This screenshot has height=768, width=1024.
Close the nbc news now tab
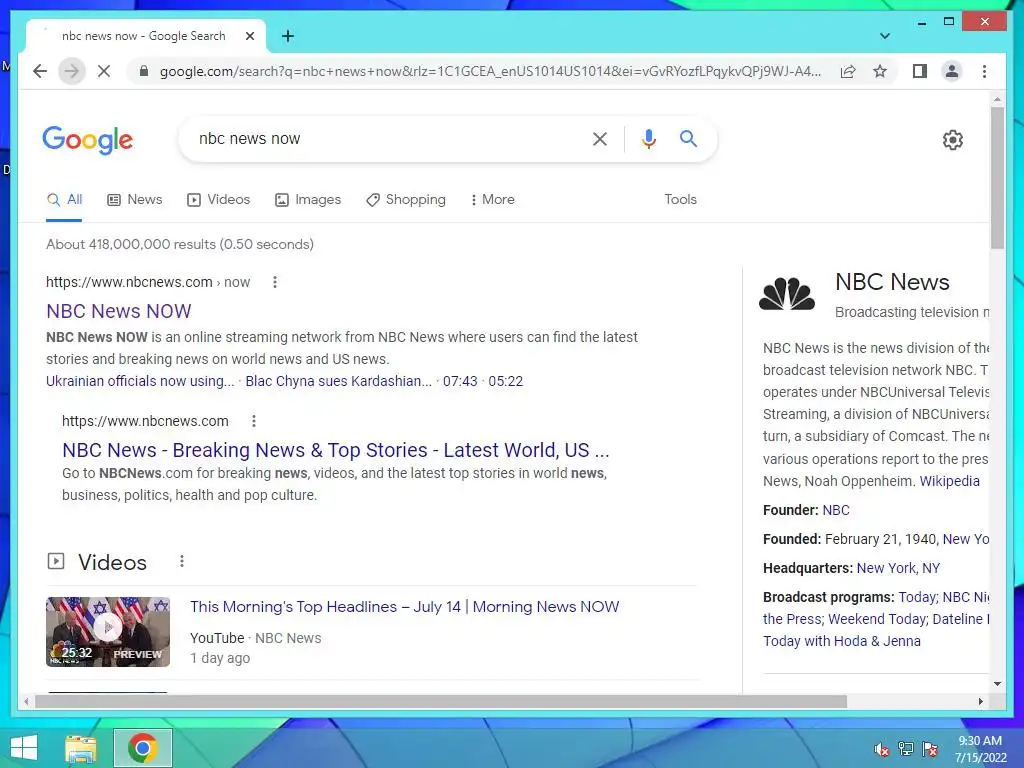coord(249,36)
